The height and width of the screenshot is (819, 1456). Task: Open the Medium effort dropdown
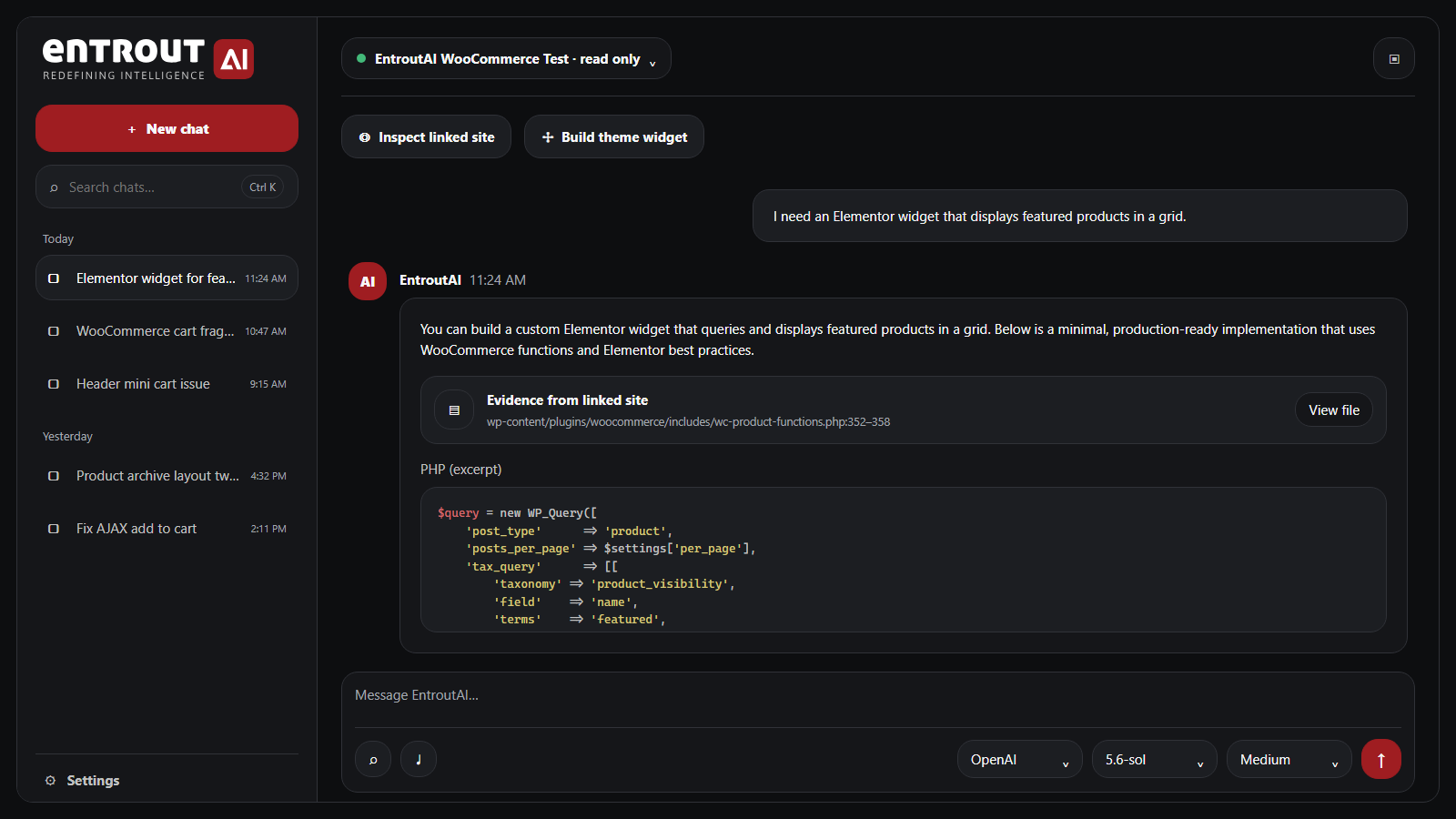(x=1289, y=759)
